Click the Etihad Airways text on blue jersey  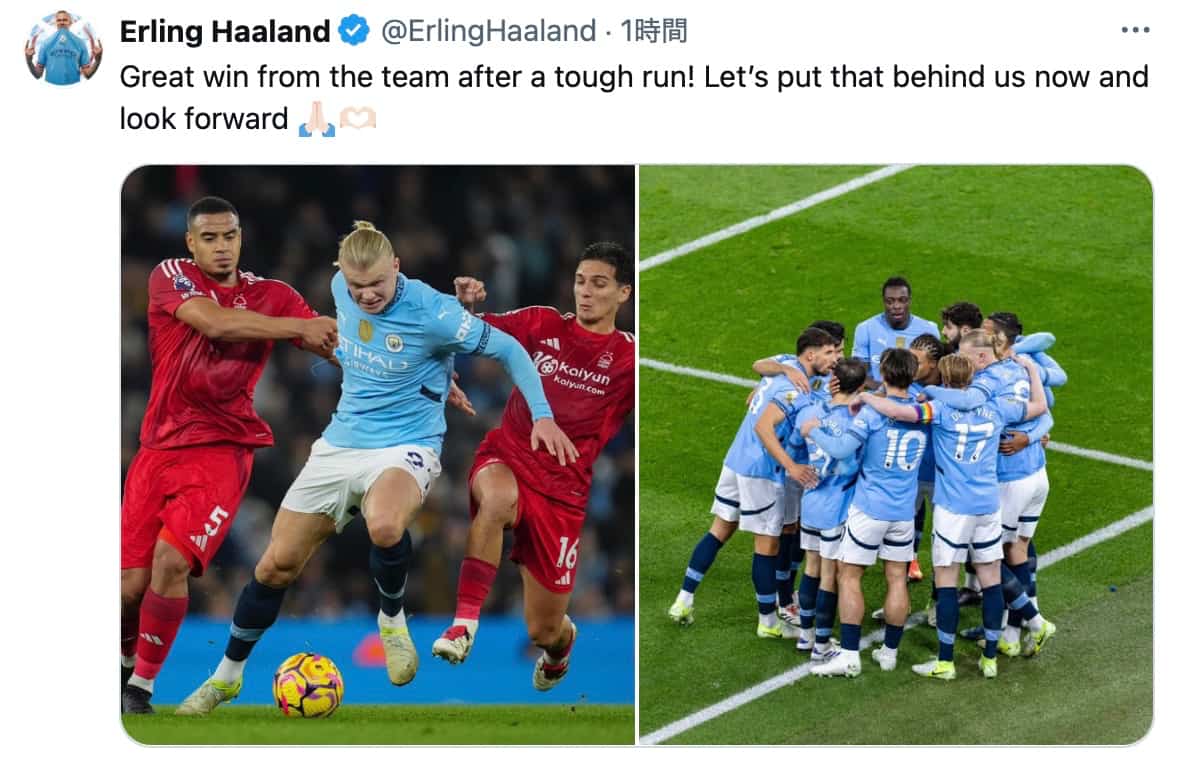click(x=372, y=355)
